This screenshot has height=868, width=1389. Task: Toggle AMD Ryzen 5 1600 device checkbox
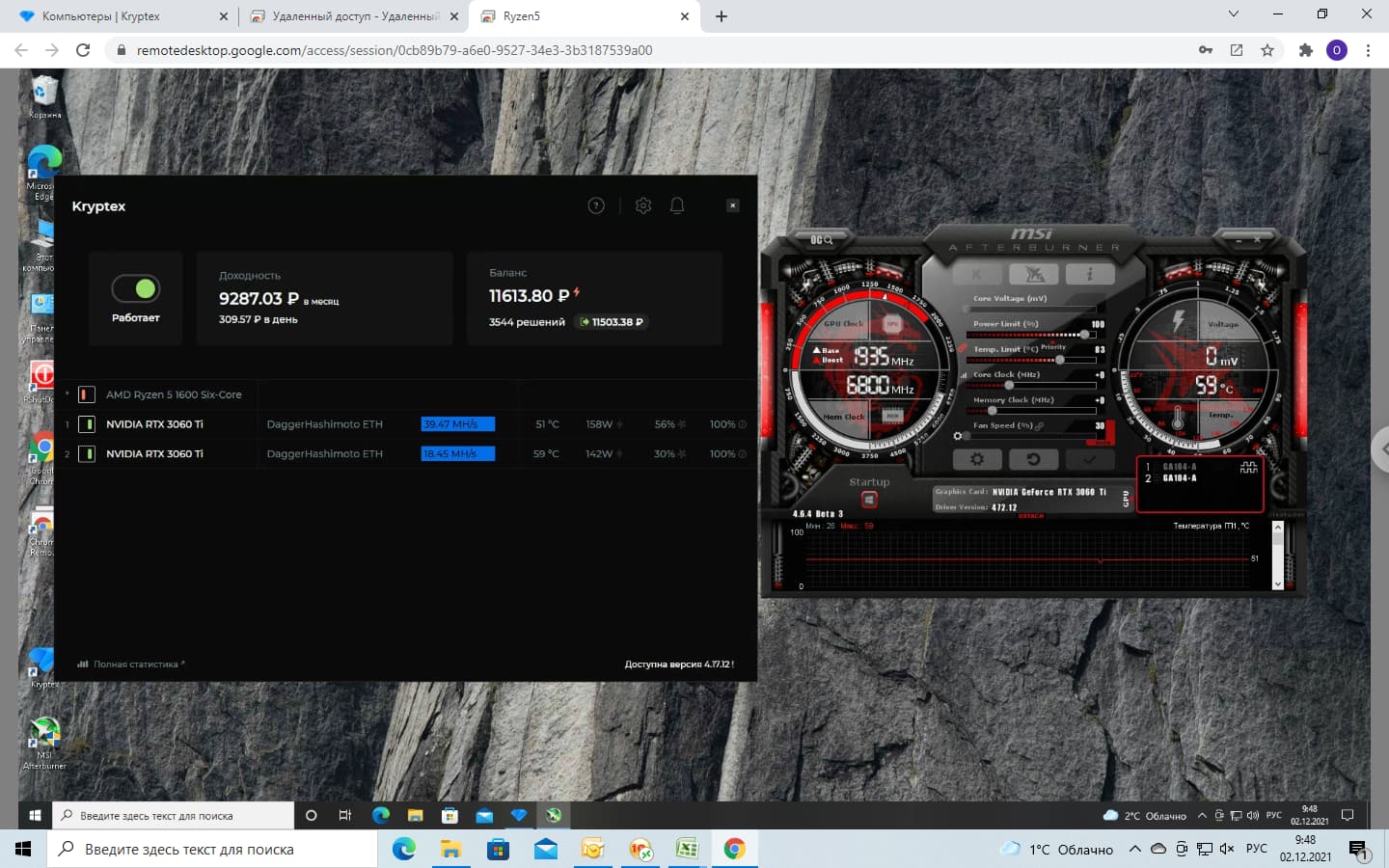pos(86,394)
